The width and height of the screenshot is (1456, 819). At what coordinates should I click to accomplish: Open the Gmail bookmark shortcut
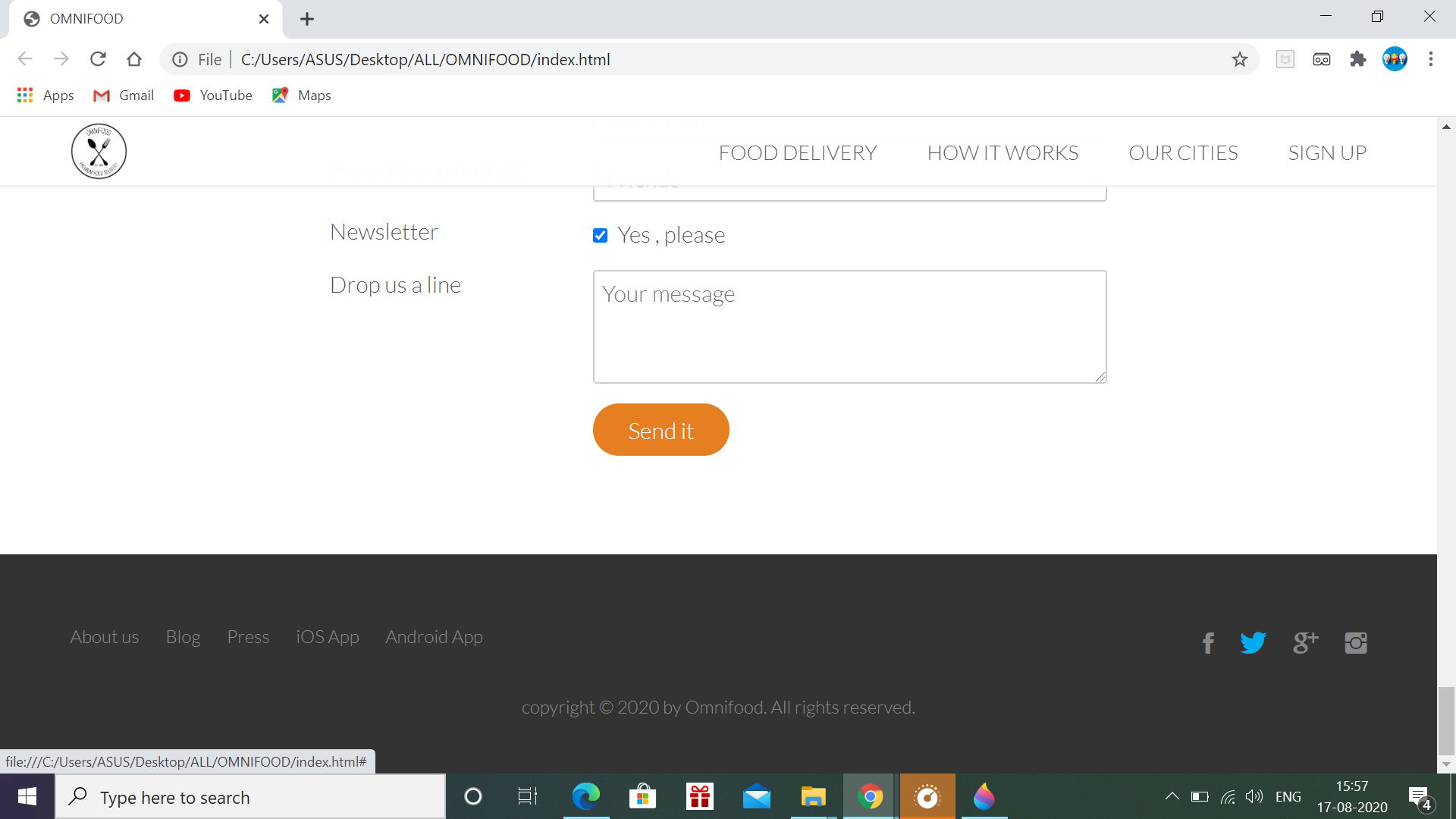[x=123, y=95]
